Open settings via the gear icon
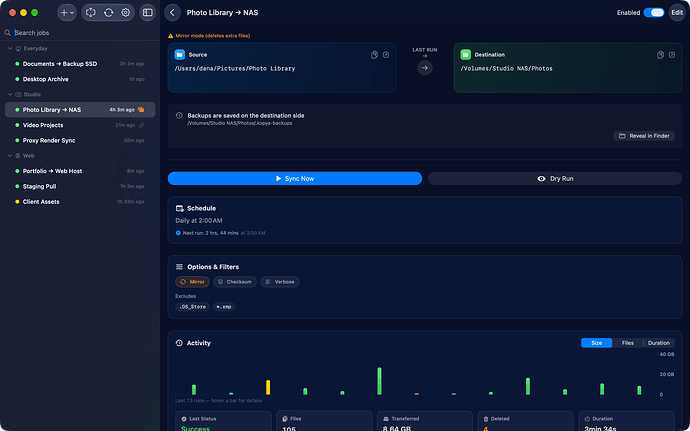The image size is (690, 431). pos(125,13)
